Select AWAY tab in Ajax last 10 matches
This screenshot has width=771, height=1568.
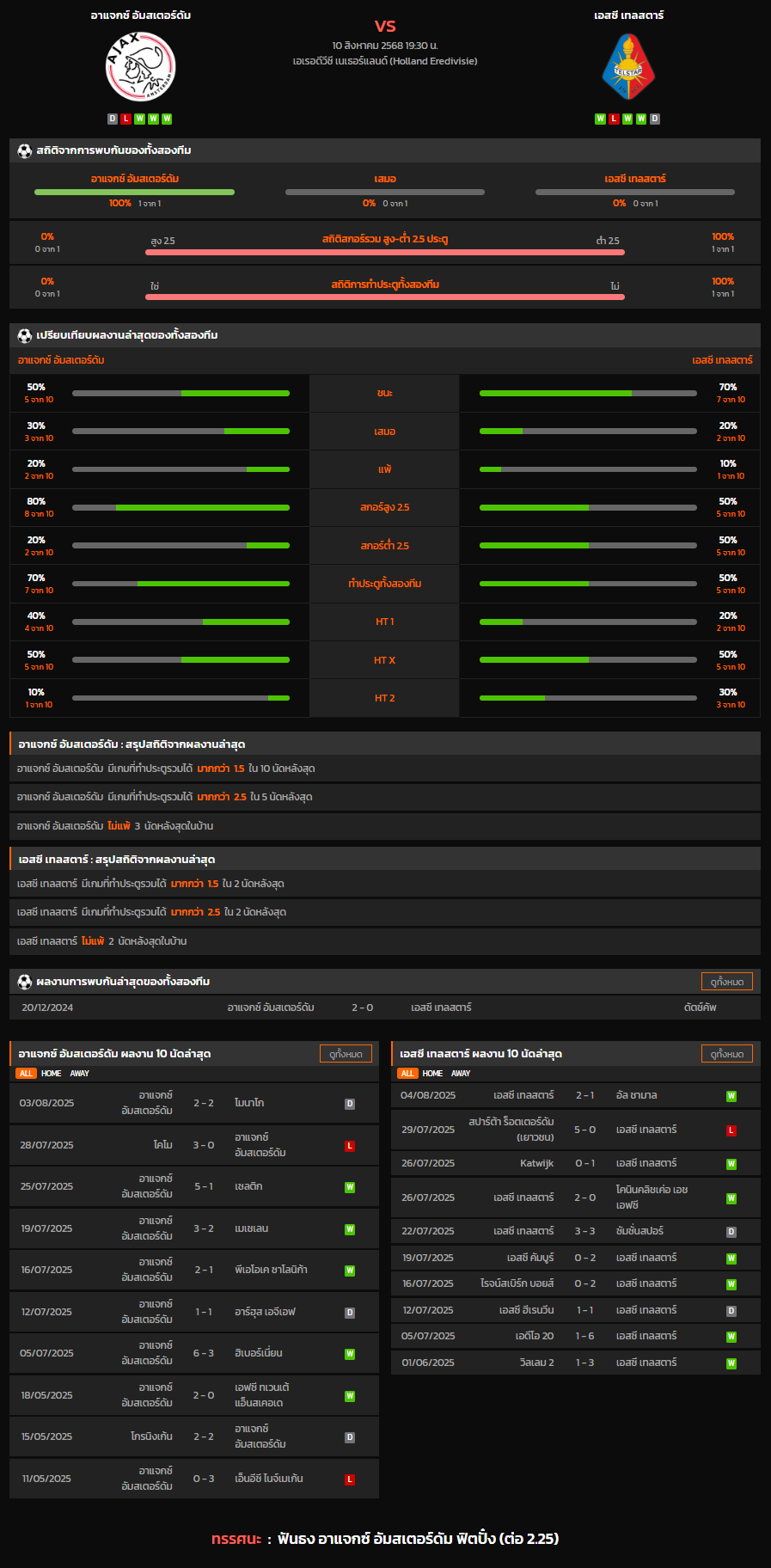click(x=80, y=1073)
